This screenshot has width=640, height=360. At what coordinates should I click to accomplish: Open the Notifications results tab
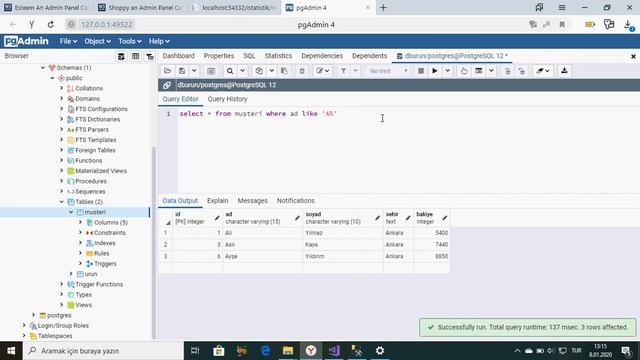(296, 201)
